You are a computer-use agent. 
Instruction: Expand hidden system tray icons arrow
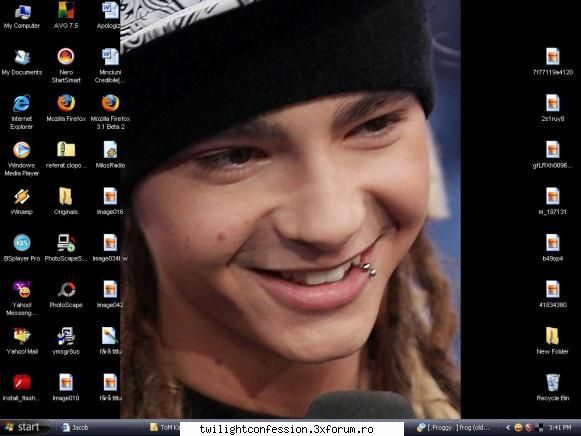click(508, 428)
